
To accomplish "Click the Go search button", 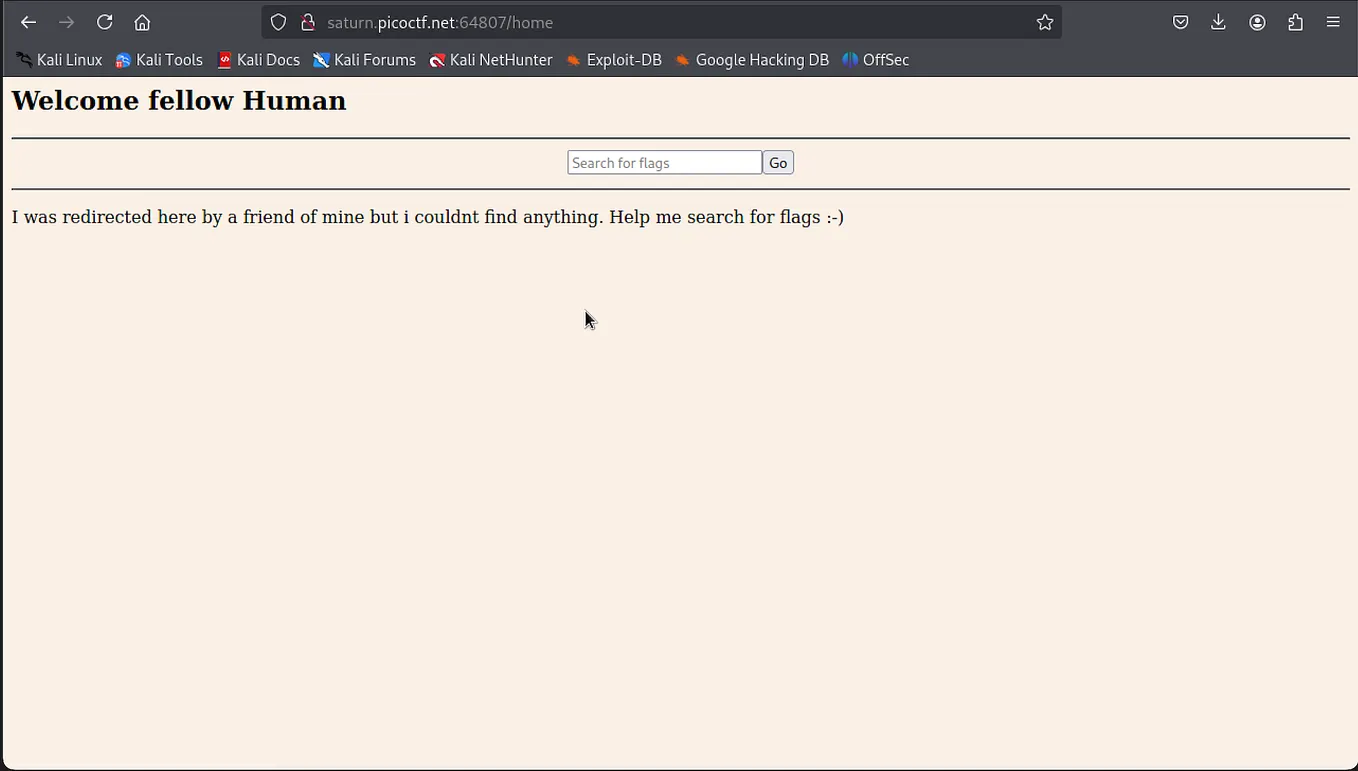I will coord(777,162).
